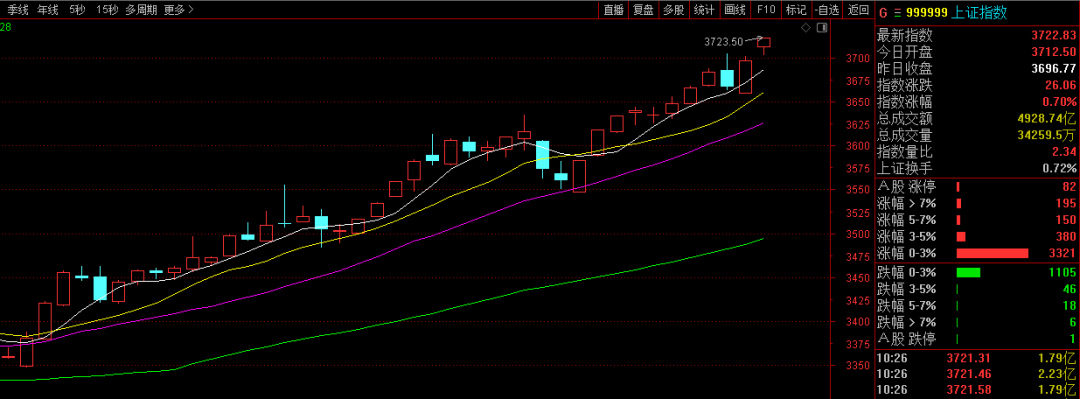
Task: Open F10 company information
Action: [766, 10]
